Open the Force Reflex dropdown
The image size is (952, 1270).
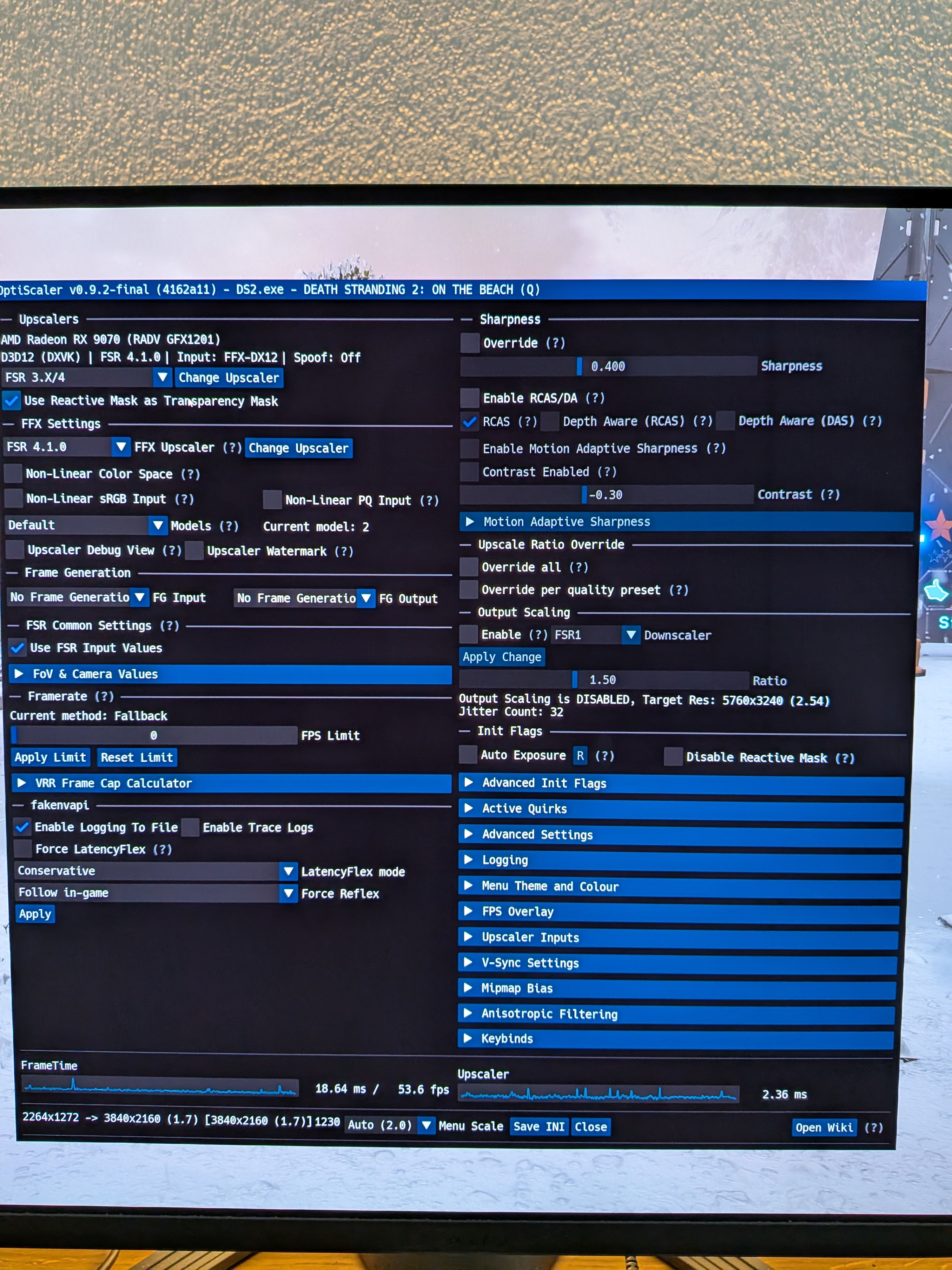tap(156, 893)
